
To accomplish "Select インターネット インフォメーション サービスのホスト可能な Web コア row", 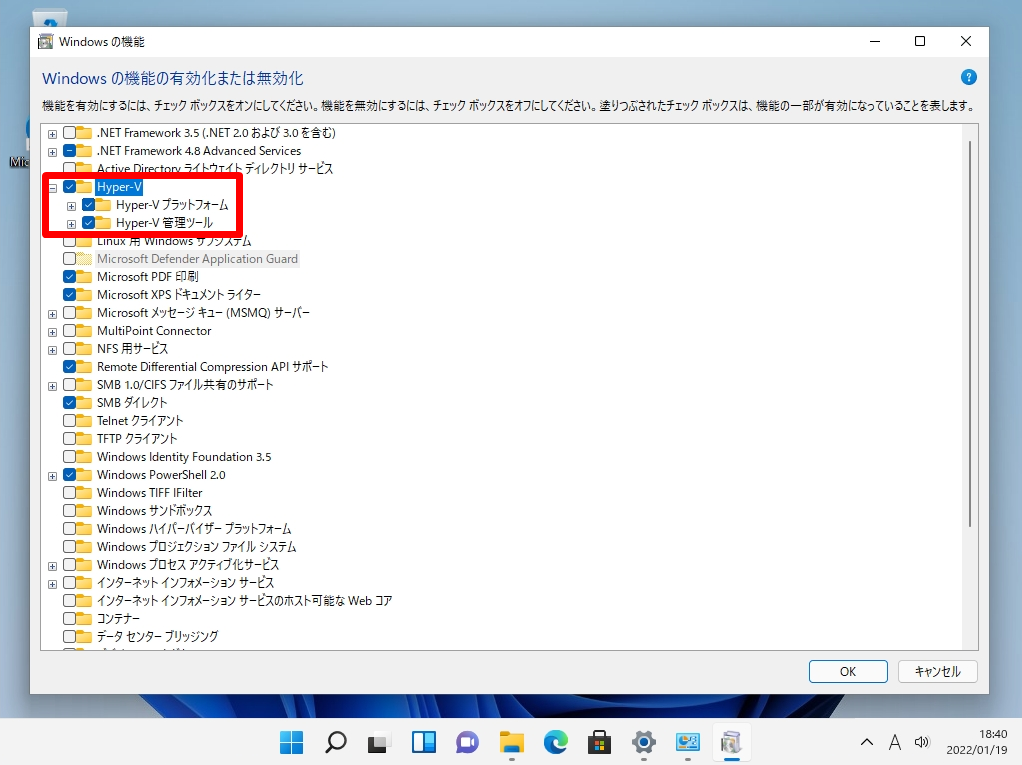I will 244,601.
